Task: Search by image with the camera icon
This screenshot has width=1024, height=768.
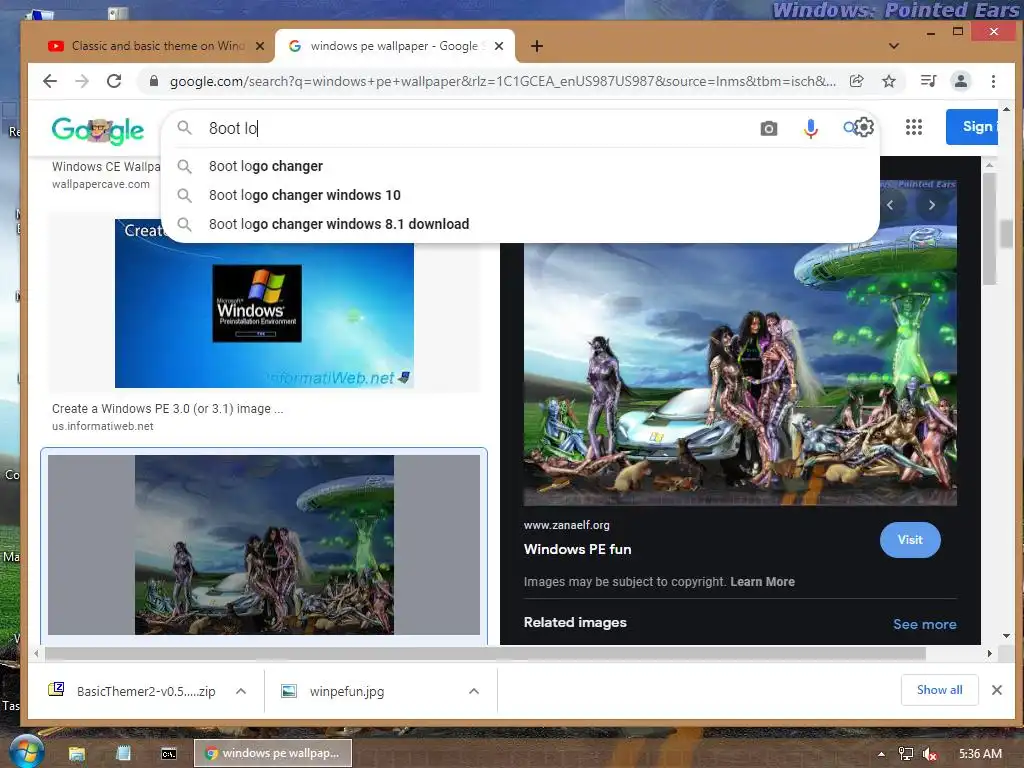Action: coord(769,129)
